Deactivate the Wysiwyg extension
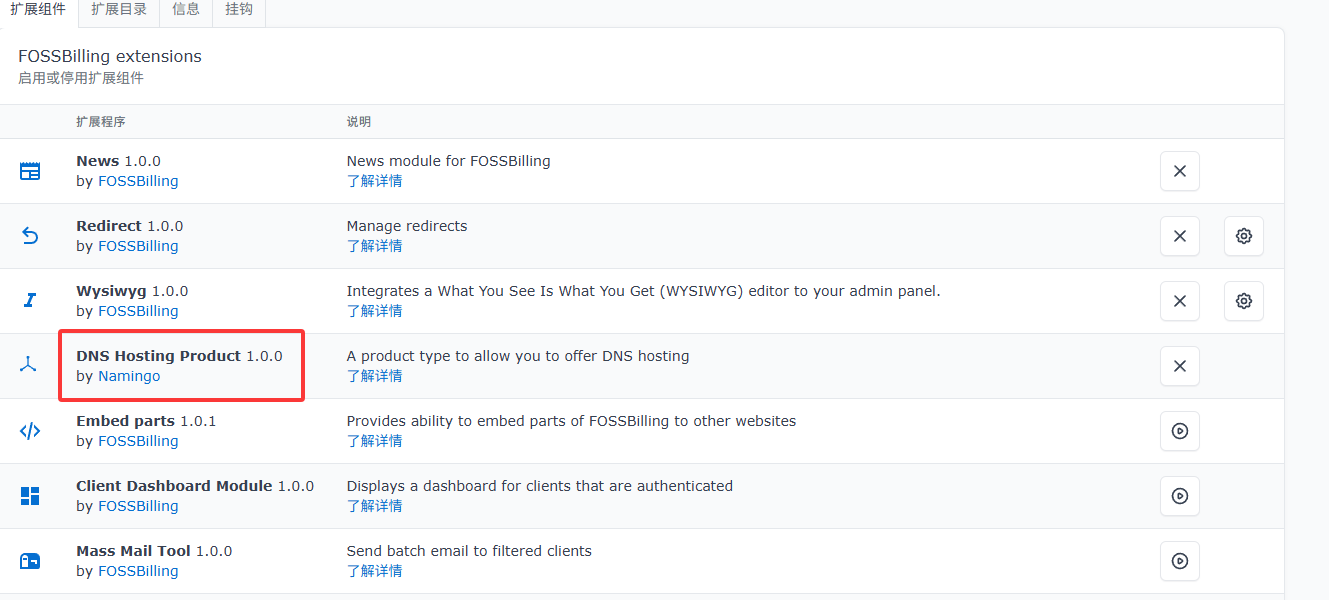 click(x=1179, y=301)
